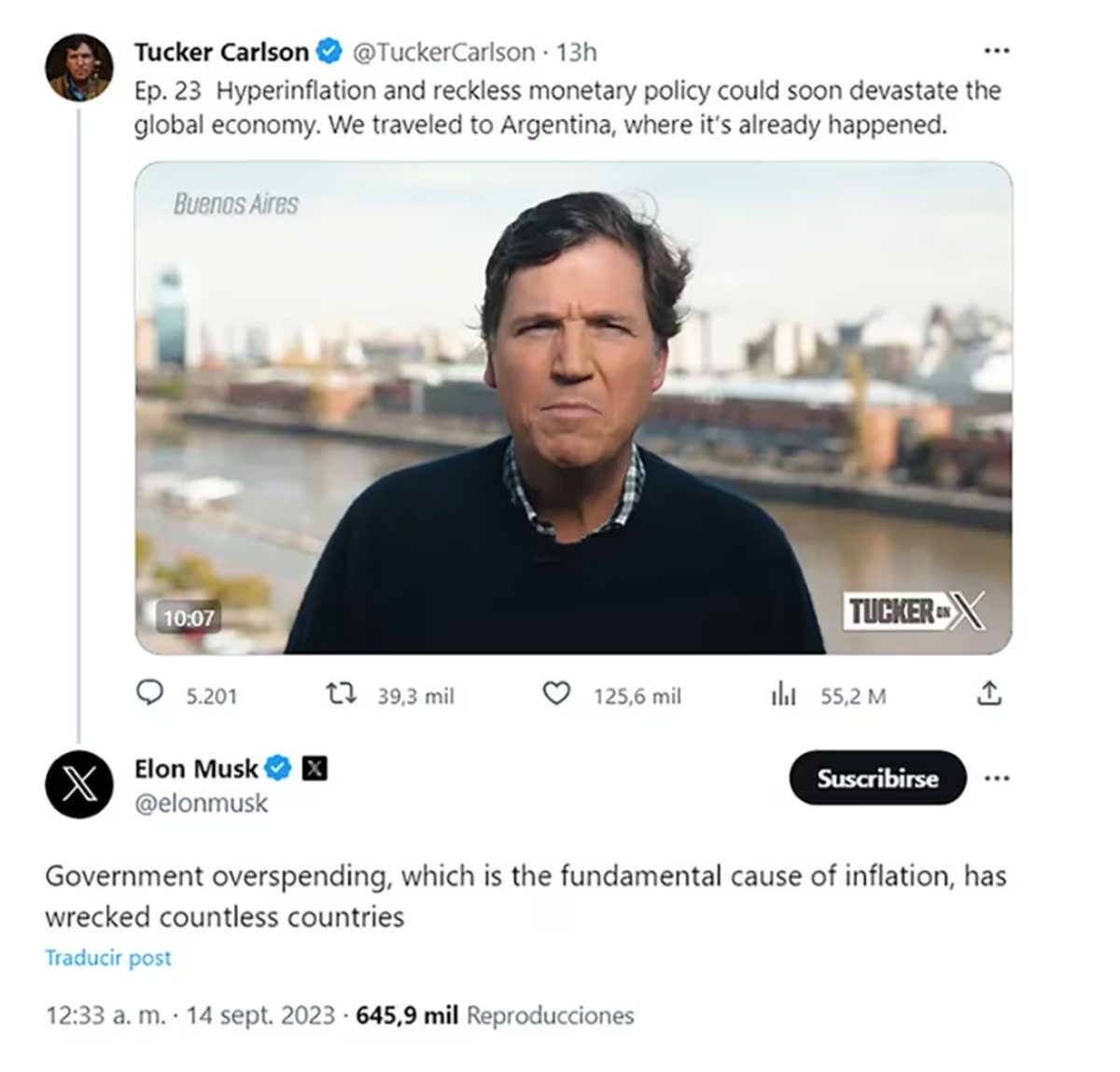Viewport: 1120px width, 1072px height.
Task: Click the Traducir post link
Action: [108, 958]
